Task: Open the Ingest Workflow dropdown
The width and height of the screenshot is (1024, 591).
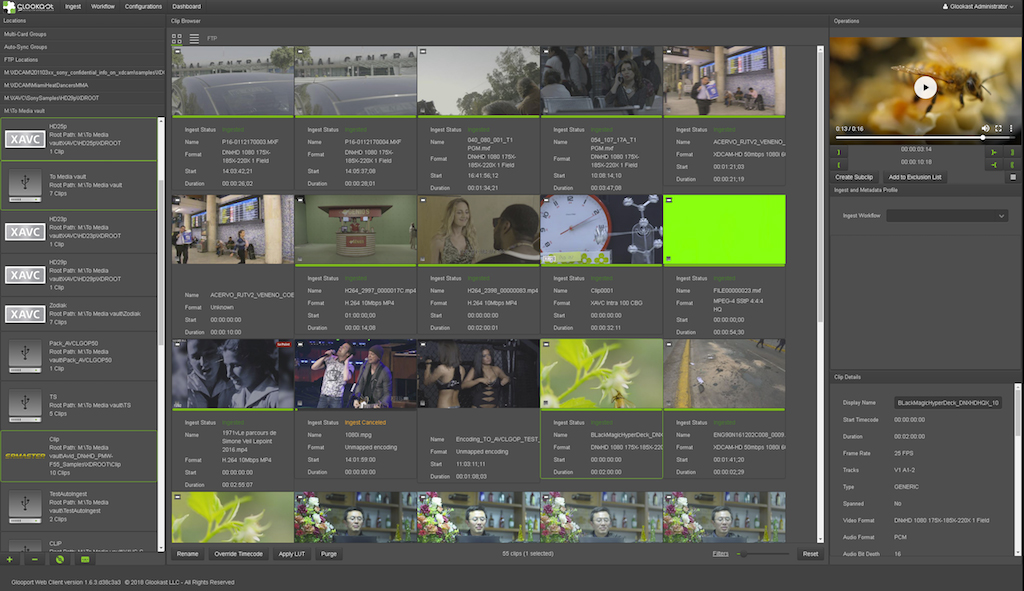Action: 947,216
